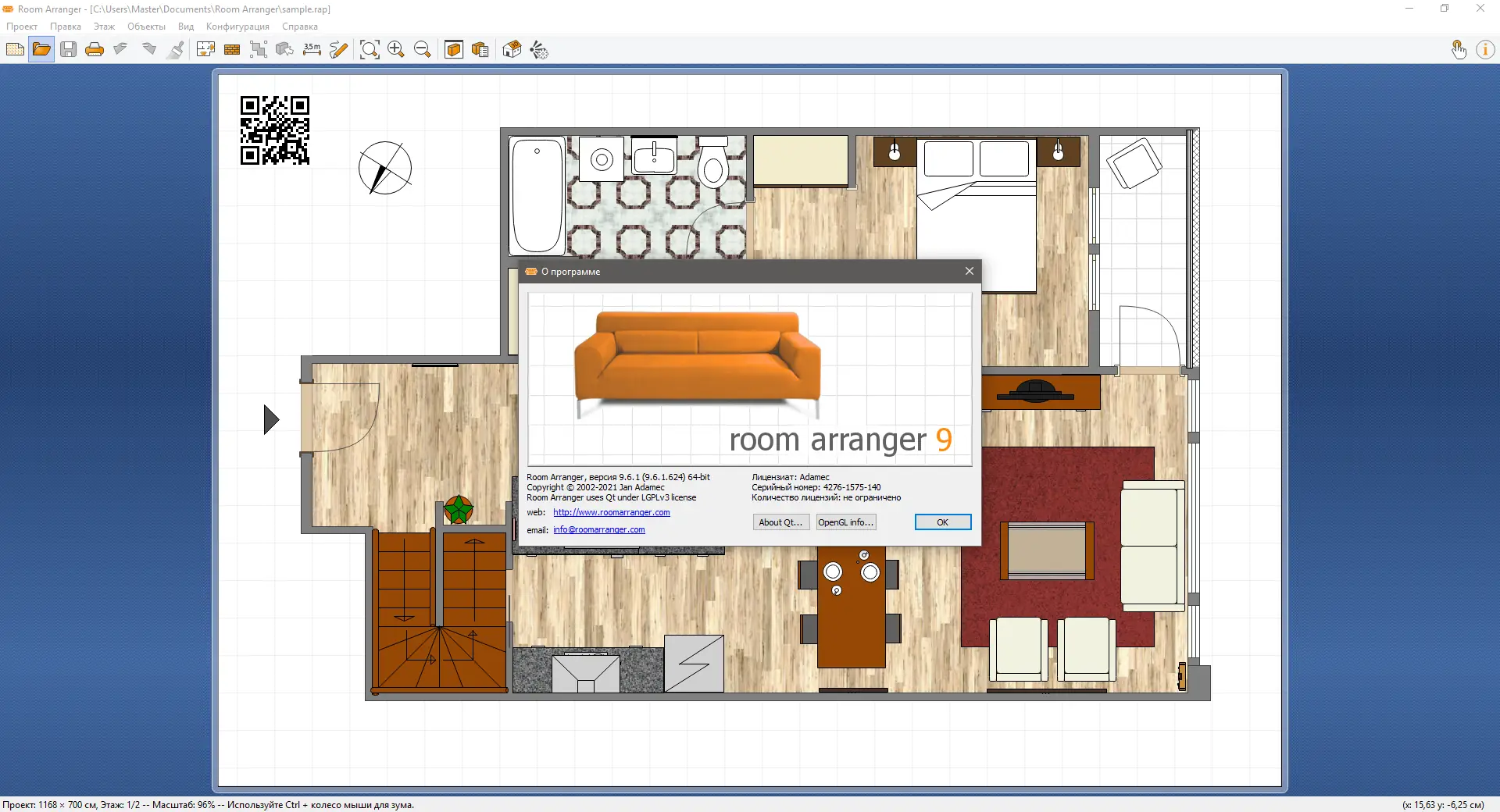Viewport: 1500px width, 812px height.
Task: Select the brown staircase on the plan
Action: (x=440, y=611)
